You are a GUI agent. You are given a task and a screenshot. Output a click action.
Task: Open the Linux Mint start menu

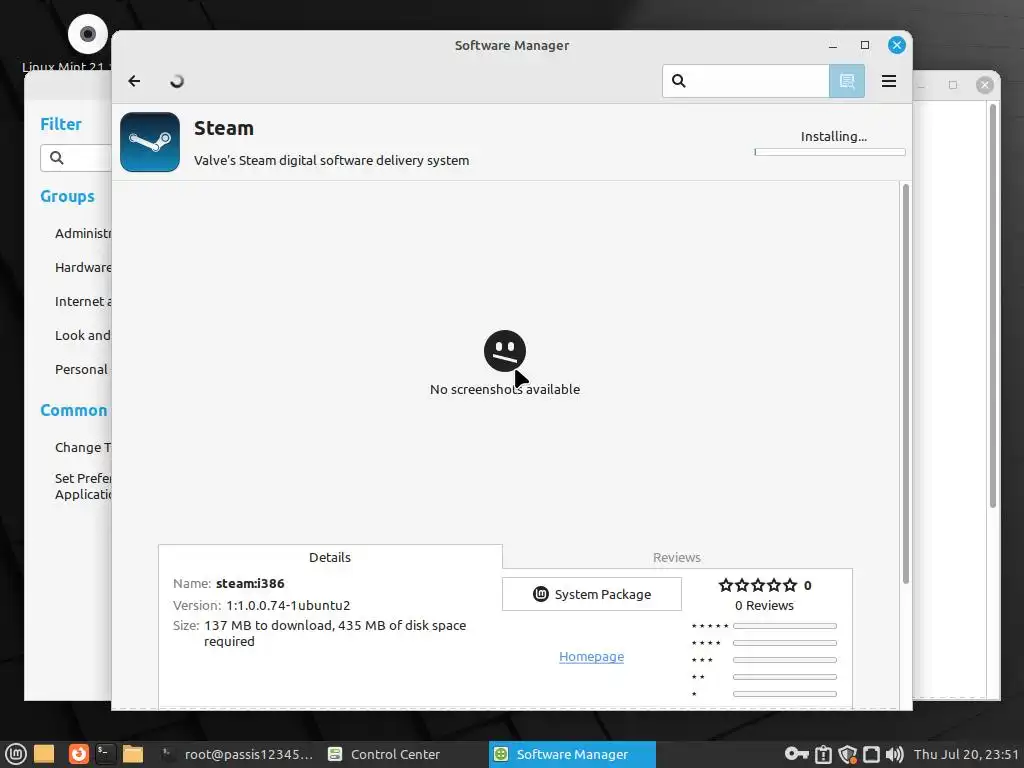pos(16,754)
